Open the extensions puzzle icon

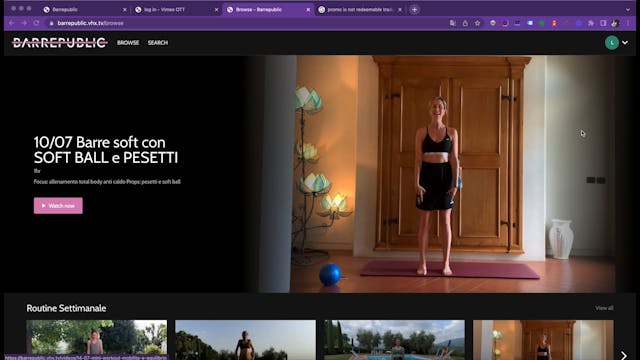pos(591,23)
